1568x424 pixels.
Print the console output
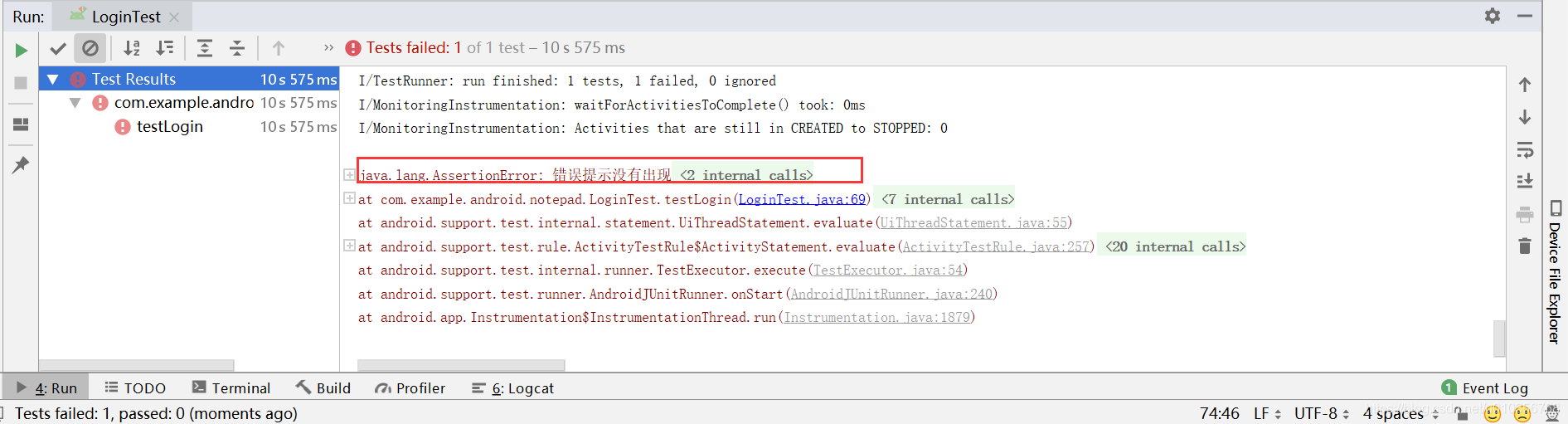click(1525, 215)
